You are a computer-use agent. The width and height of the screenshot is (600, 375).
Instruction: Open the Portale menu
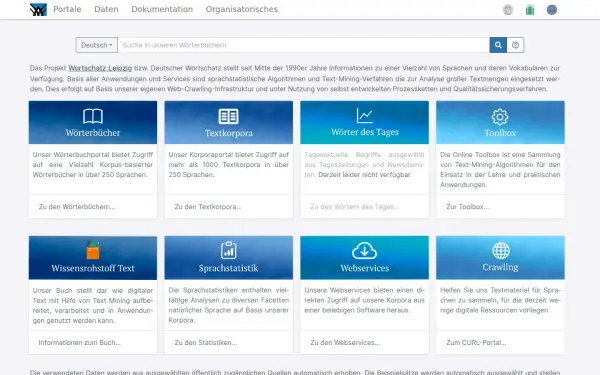click(67, 9)
